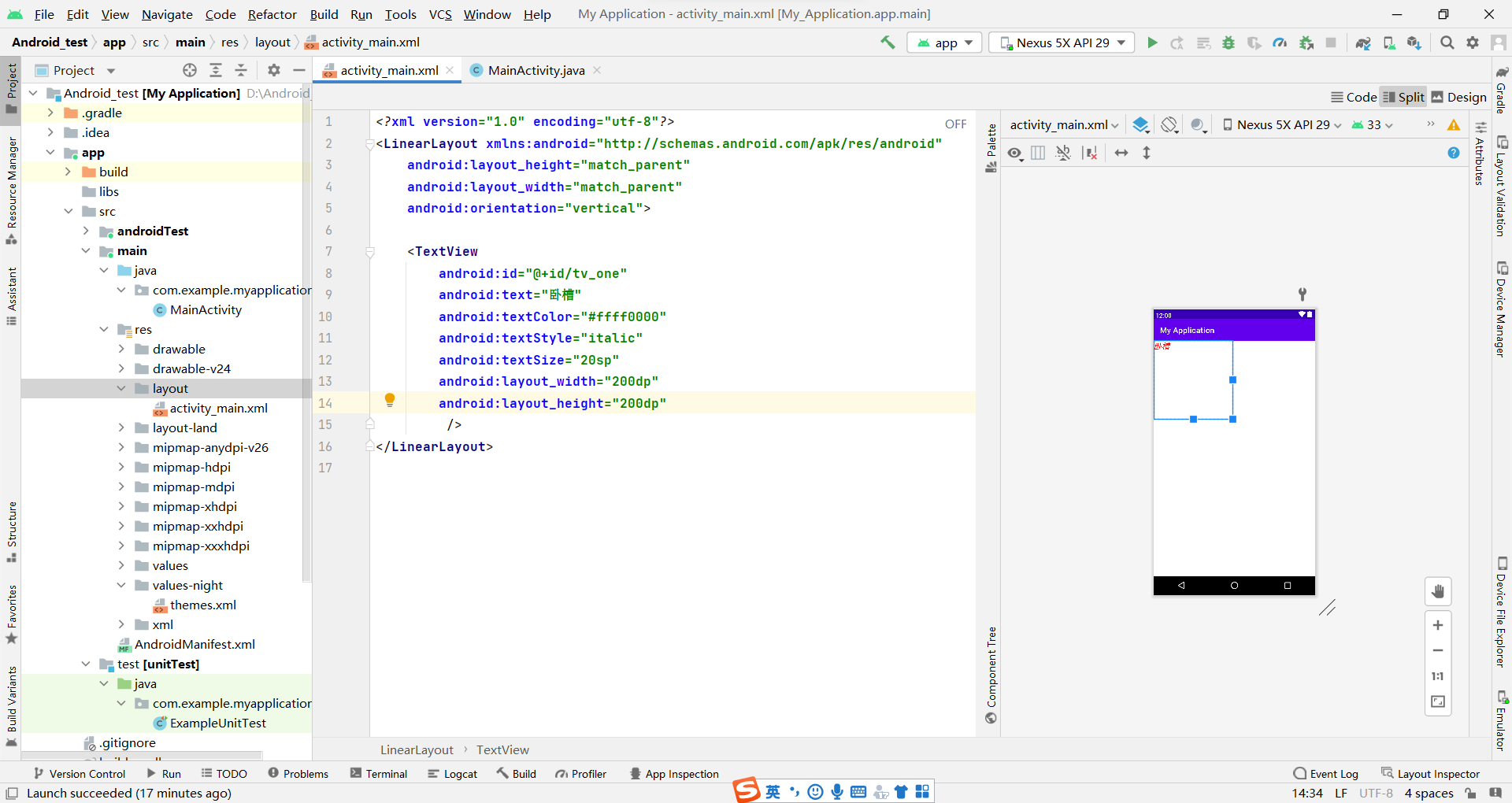This screenshot has height=803, width=1512.
Task: Open the Profiler with the gauge icon
Action: point(1280,43)
